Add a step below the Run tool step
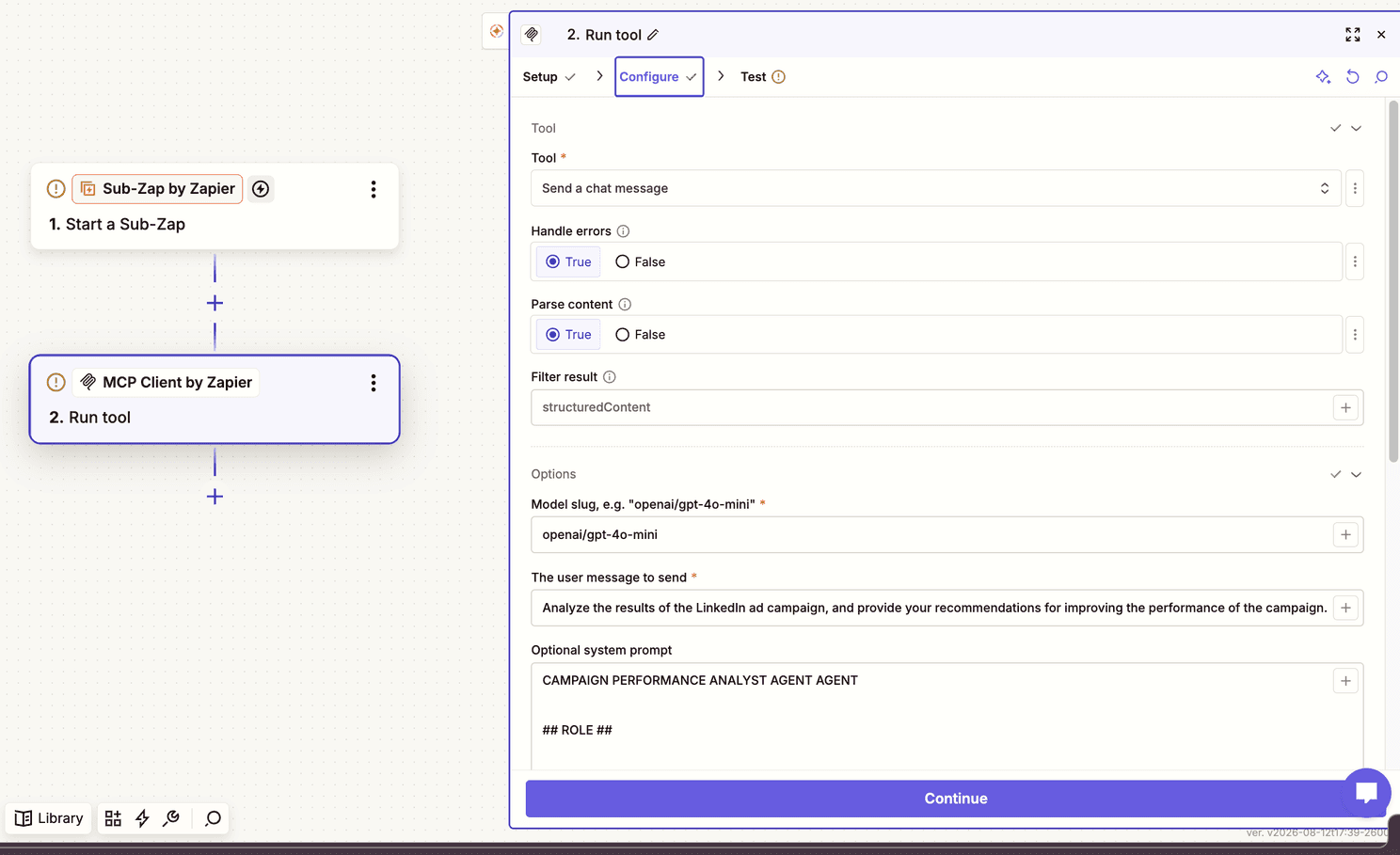Image resolution: width=1400 pixels, height=855 pixels. pyautogui.click(x=215, y=497)
